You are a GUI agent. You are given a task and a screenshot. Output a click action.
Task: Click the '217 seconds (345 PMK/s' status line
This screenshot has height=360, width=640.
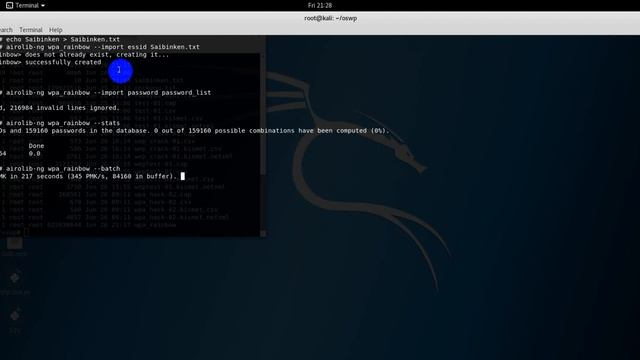[x=89, y=176]
